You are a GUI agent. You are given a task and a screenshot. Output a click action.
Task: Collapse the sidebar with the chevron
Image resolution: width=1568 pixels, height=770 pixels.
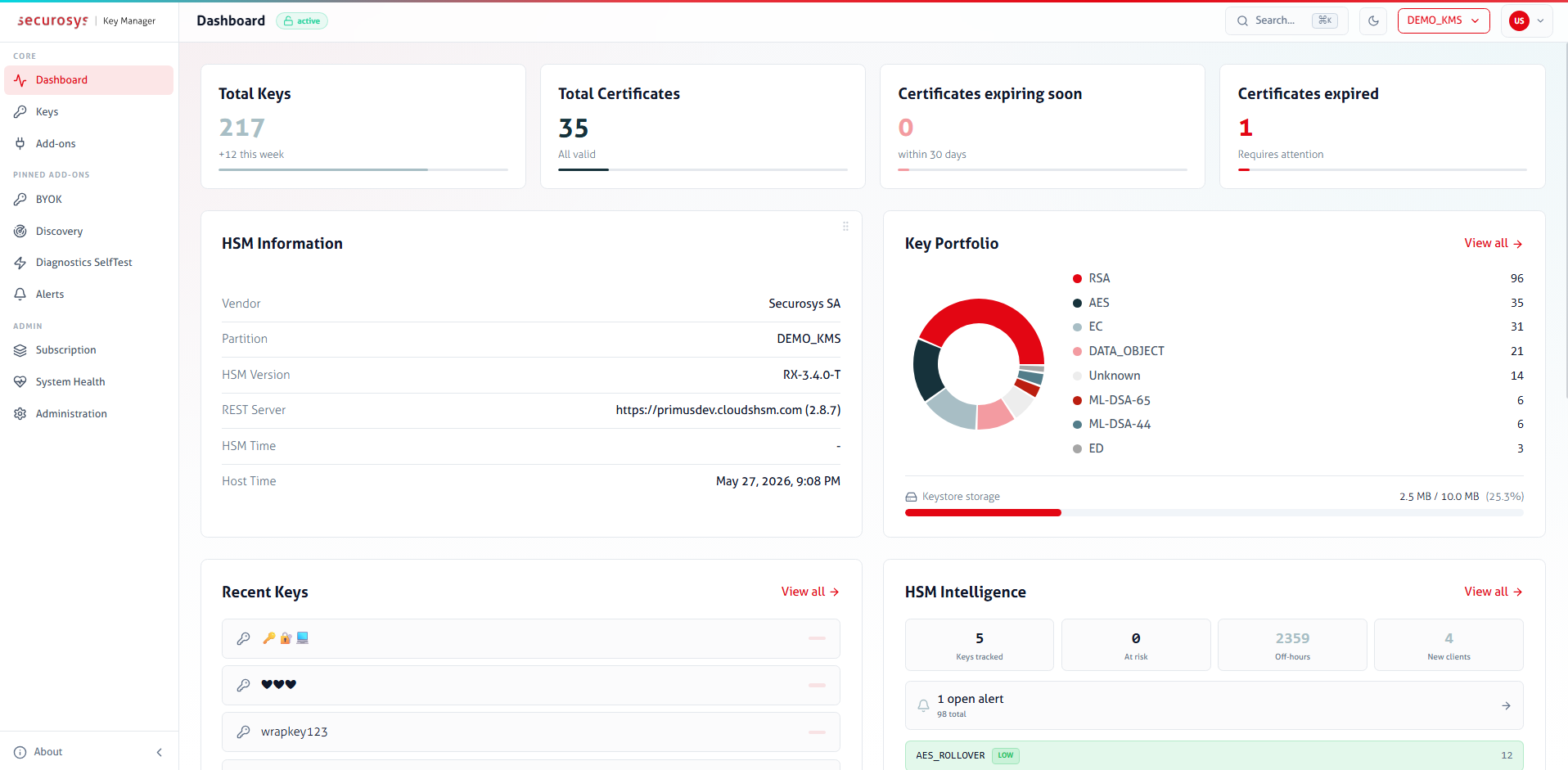pos(160,752)
